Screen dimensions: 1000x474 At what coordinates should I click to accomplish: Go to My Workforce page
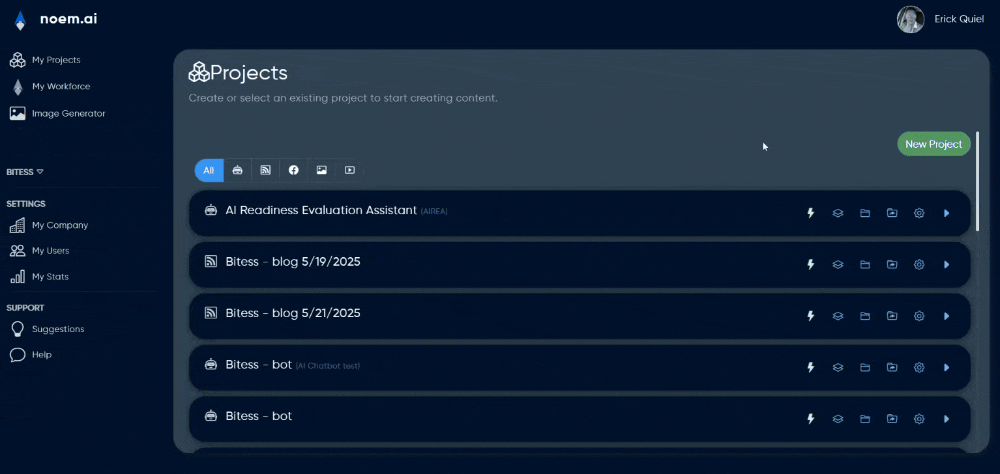pos(50,86)
